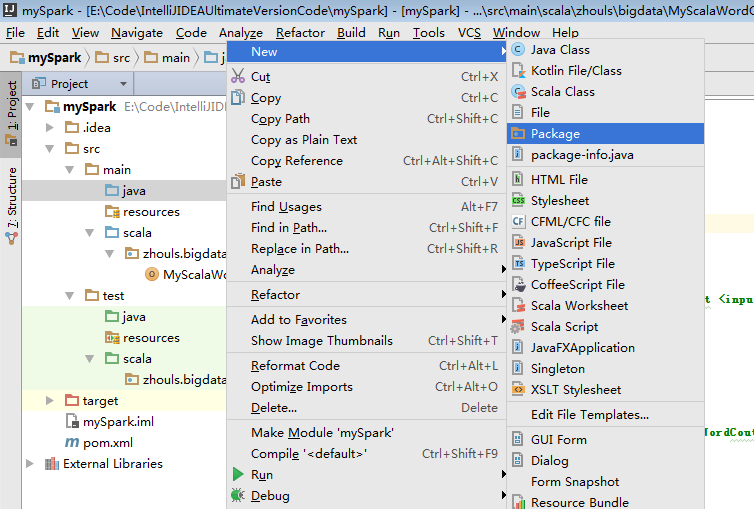Expand the target folder arrow

pyautogui.click(x=50, y=400)
